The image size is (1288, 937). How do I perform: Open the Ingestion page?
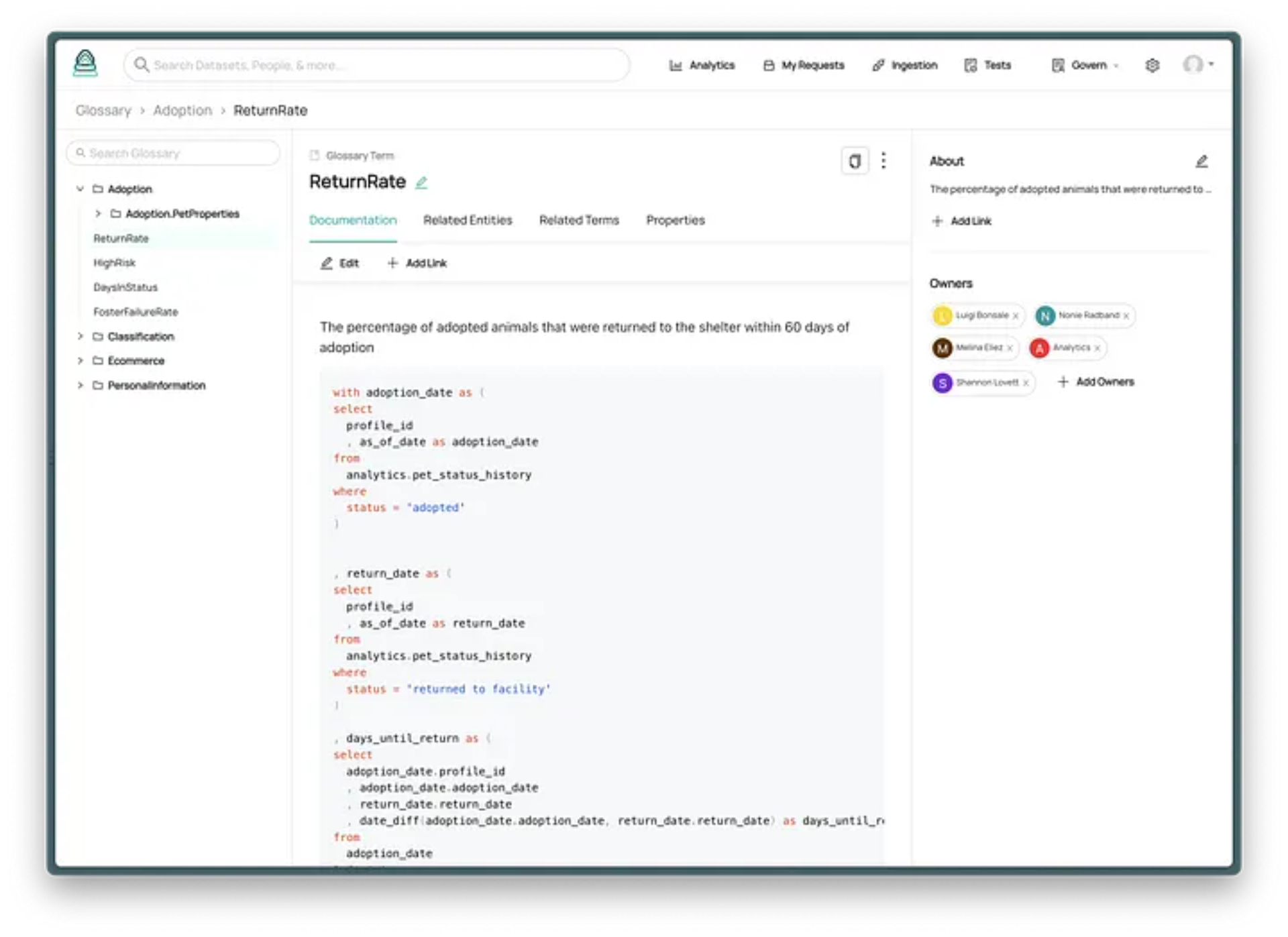tap(904, 65)
